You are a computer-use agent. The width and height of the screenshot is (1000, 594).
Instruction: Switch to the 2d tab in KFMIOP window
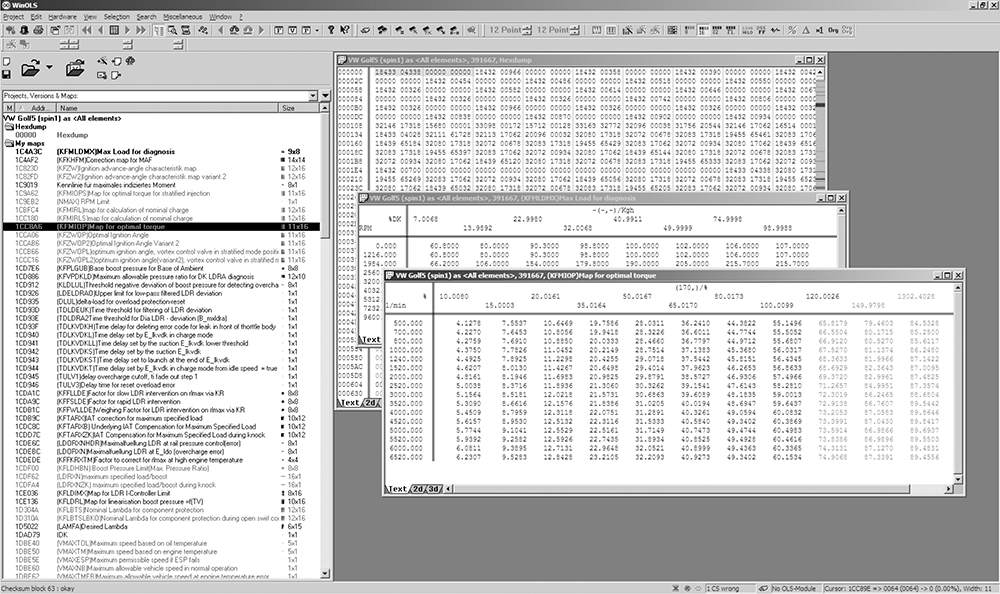[418, 489]
